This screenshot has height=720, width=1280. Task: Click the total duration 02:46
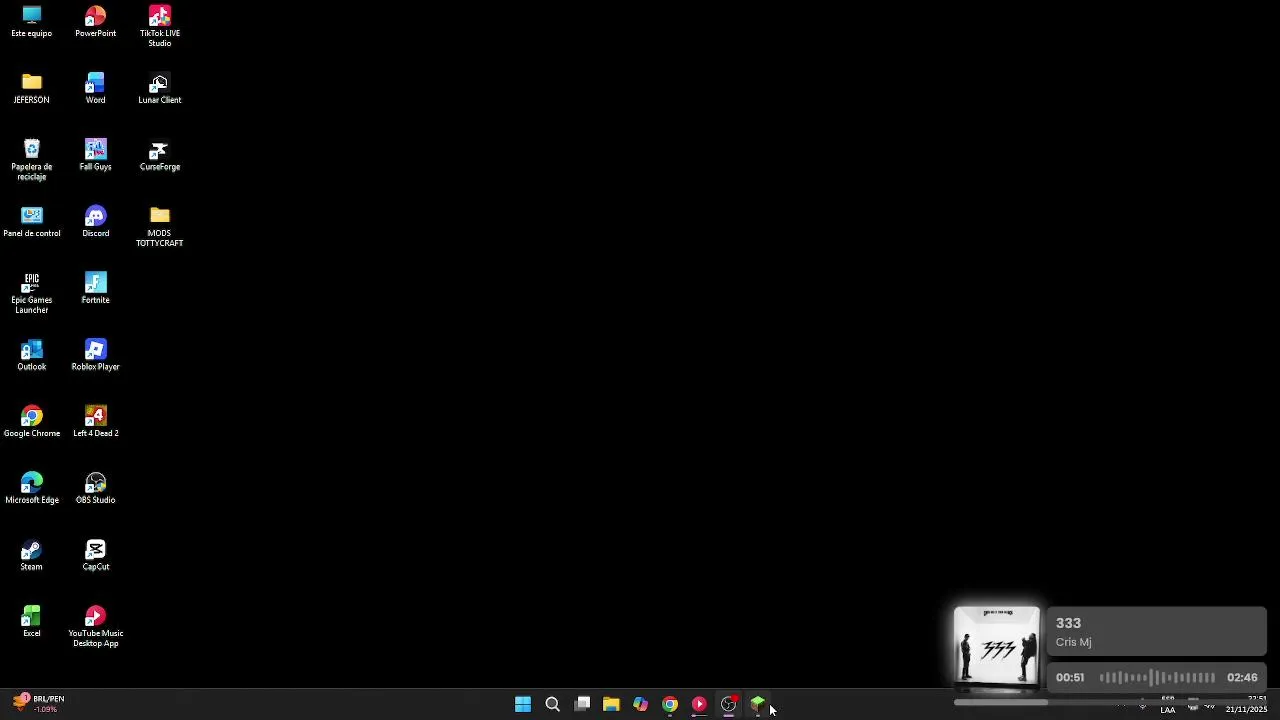coord(1242,678)
